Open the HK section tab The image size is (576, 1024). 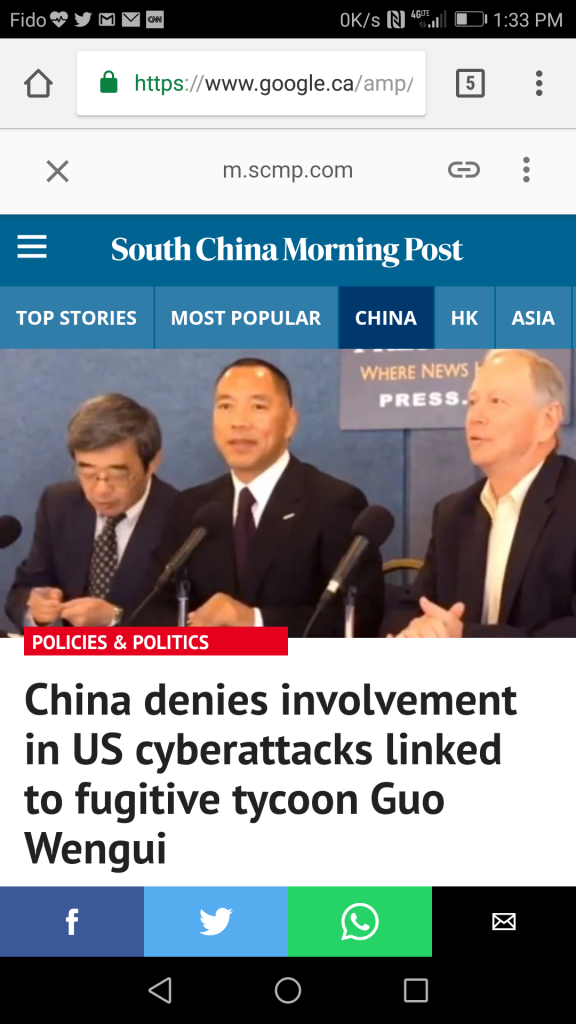464,318
